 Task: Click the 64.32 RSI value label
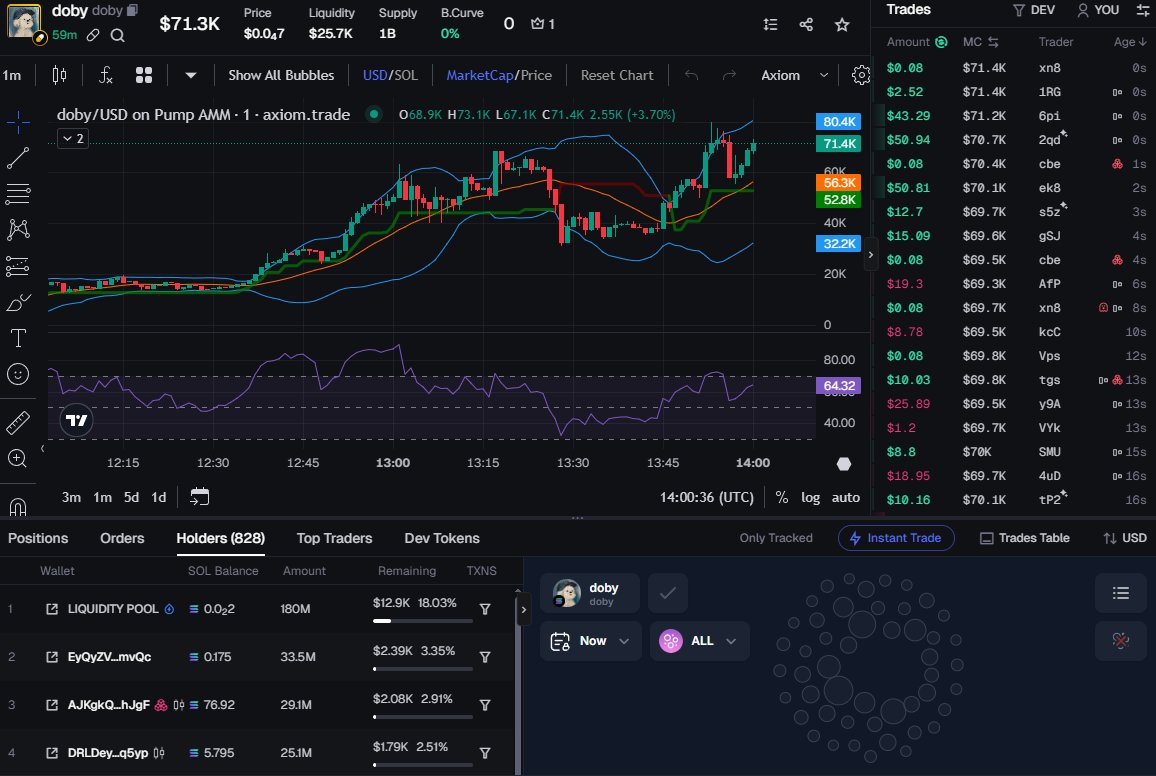[x=839, y=385]
